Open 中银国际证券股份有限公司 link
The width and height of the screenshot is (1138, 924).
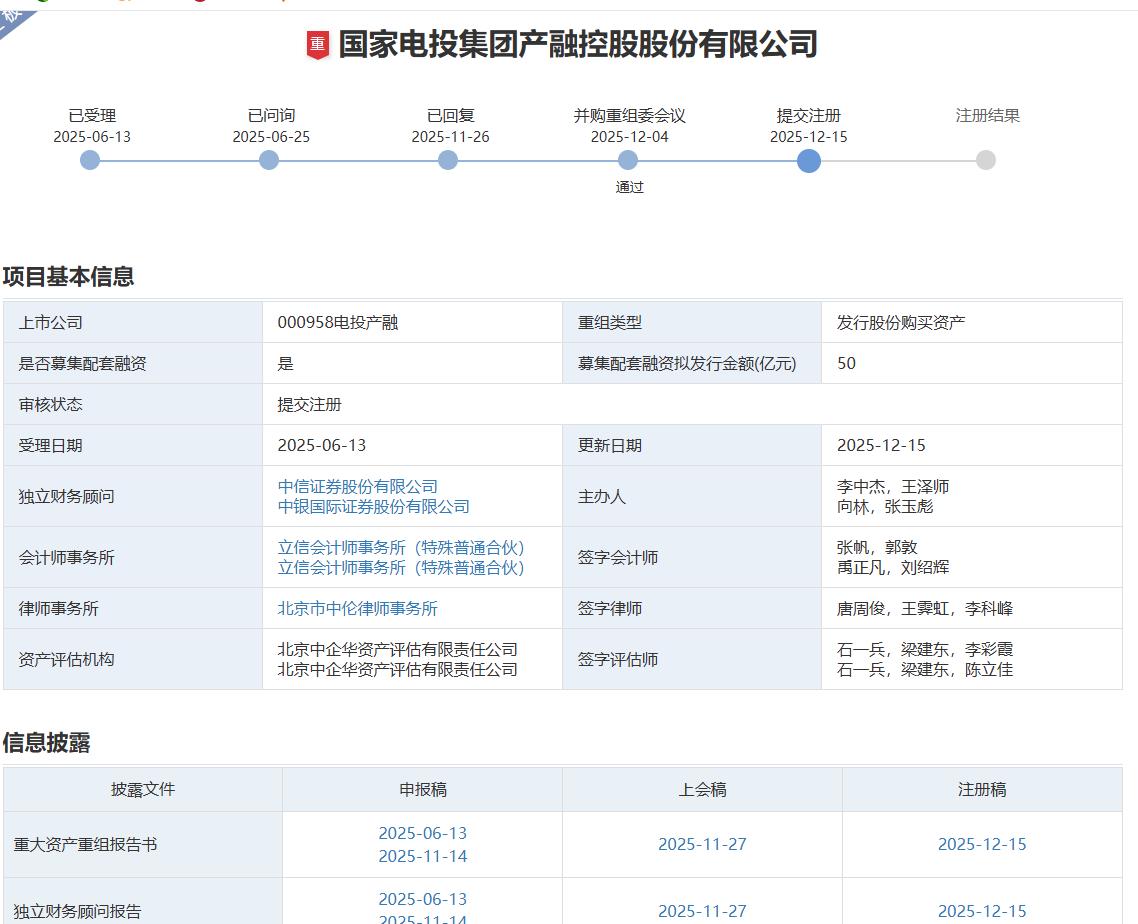click(374, 507)
